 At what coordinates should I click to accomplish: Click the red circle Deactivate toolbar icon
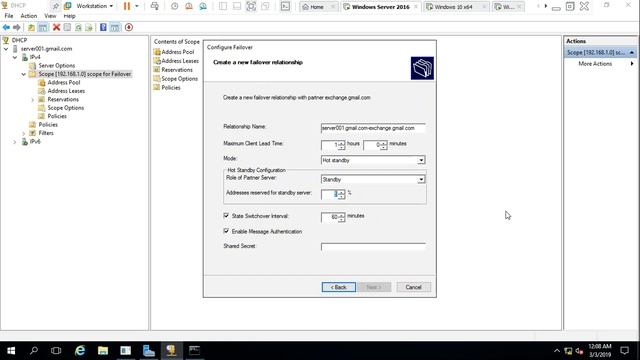click(129, 27)
